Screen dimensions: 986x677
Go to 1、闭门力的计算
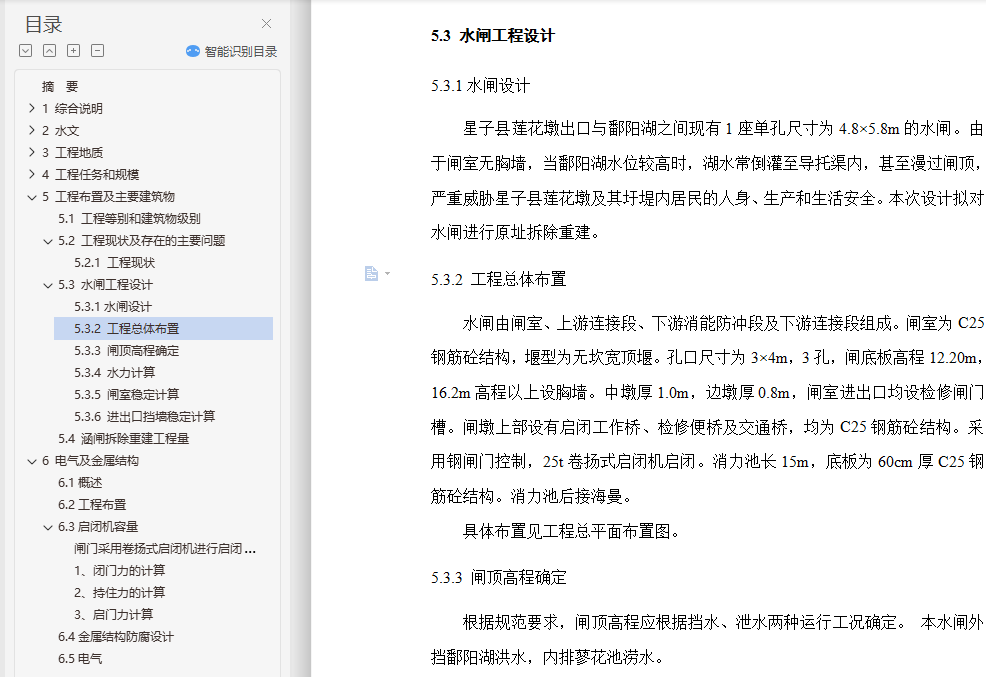(119, 571)
